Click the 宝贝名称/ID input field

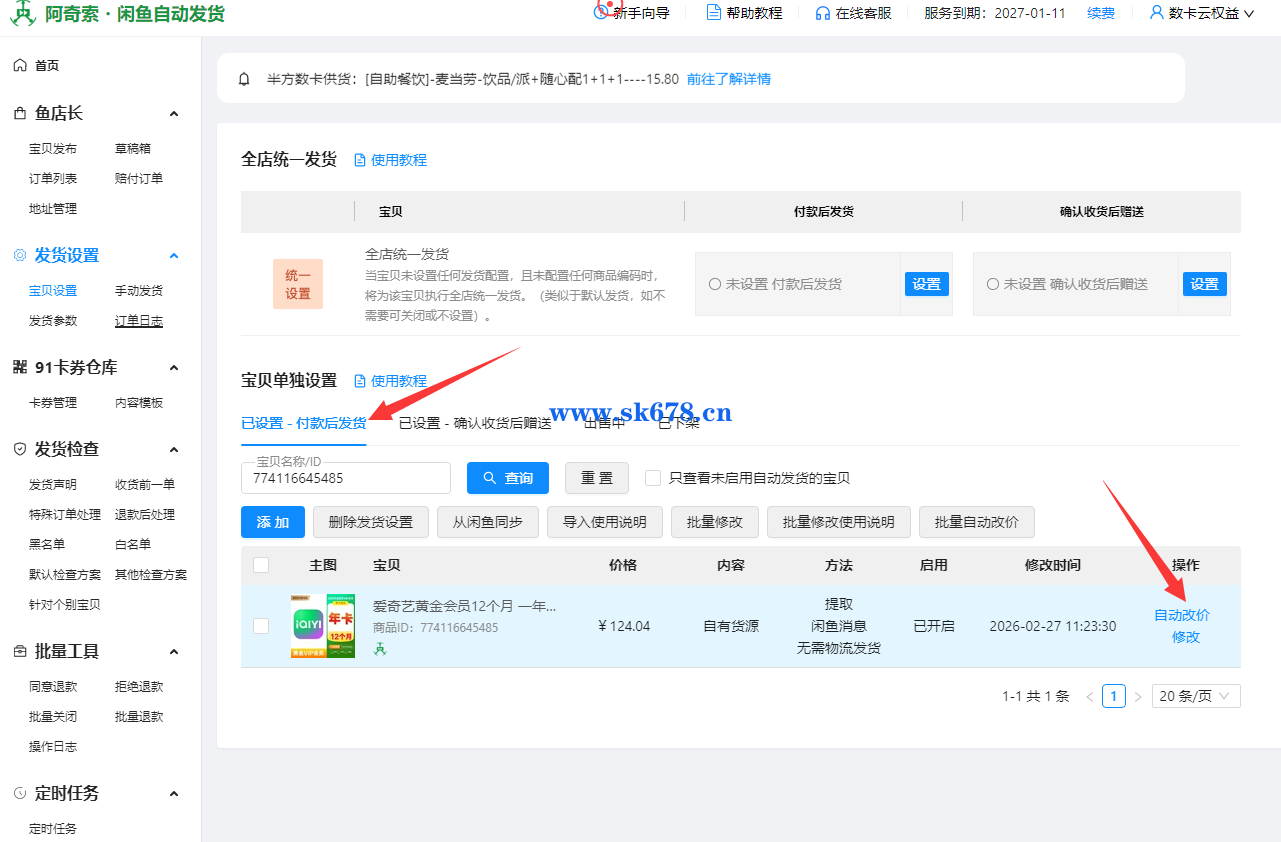(345, 479)
